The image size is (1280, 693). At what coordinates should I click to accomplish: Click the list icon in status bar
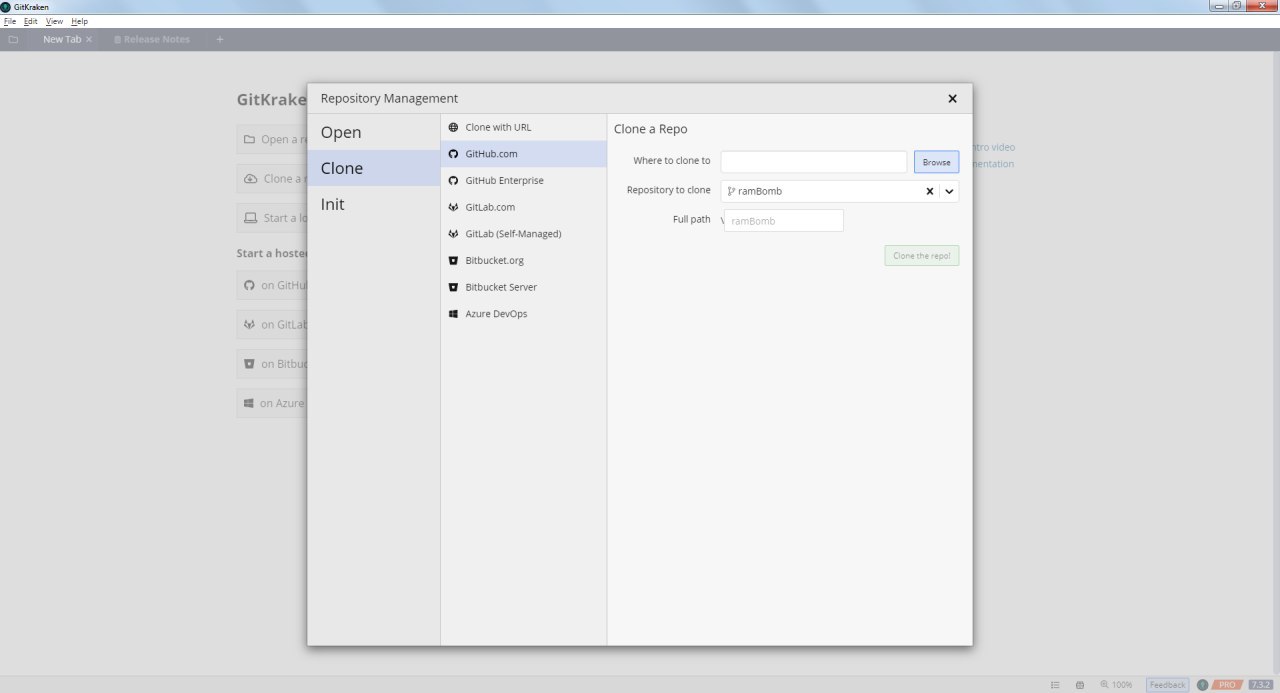click(x=1055, y=685)
